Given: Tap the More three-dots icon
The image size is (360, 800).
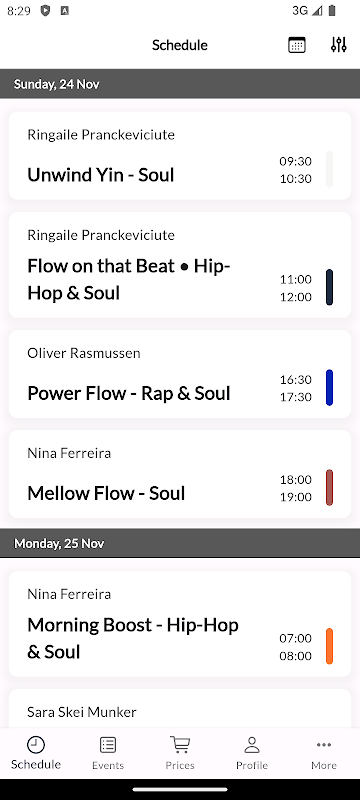Looking at the screenshot, I should click(x=324, y=745).
